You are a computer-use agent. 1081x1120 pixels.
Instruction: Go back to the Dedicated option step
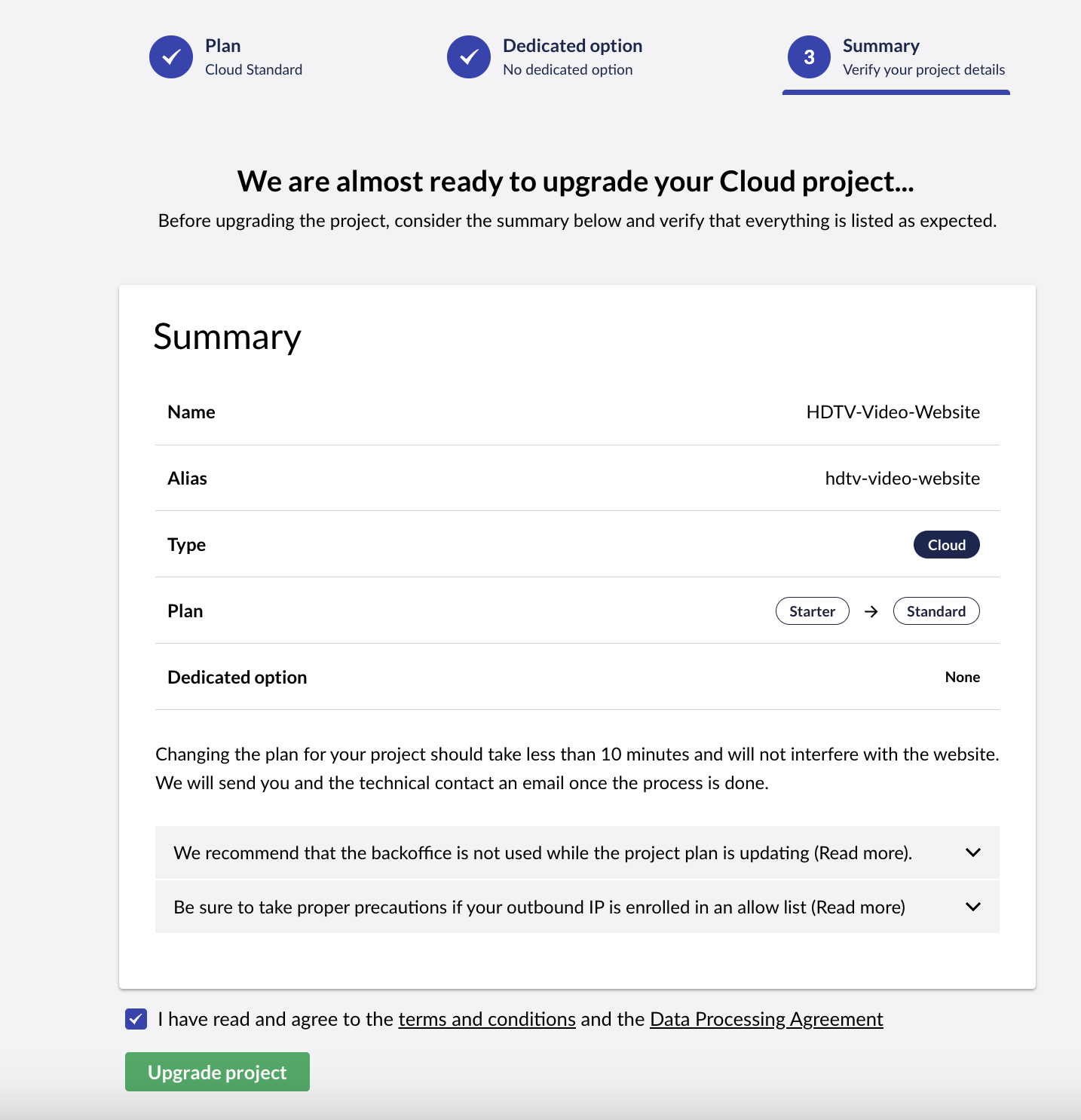(x=545, y=57)
